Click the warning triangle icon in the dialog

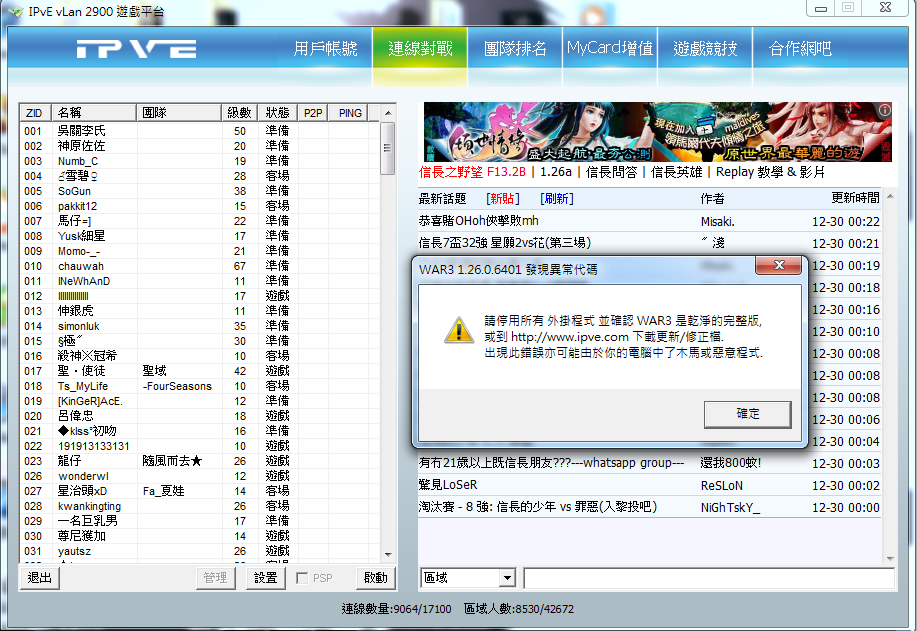459,330
